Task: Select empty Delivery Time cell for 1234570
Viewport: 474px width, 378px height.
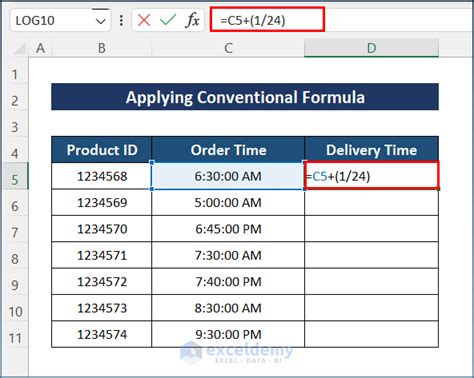Action: tap(371, 229)
